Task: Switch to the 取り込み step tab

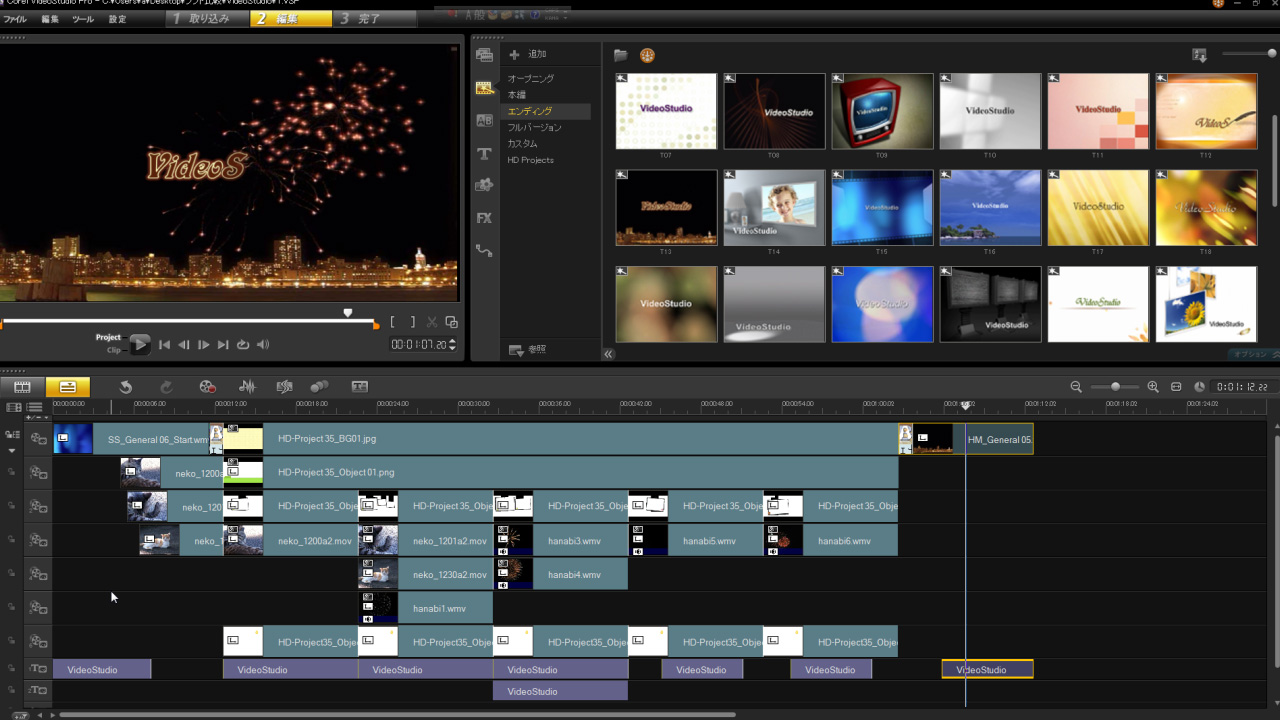Action: point(207,19)
